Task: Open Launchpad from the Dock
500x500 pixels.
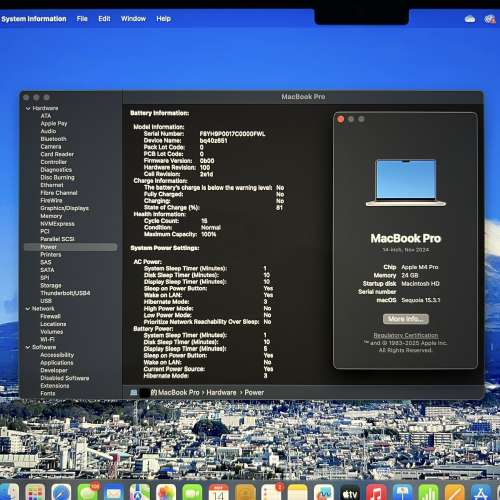Action: coord(35,492)
